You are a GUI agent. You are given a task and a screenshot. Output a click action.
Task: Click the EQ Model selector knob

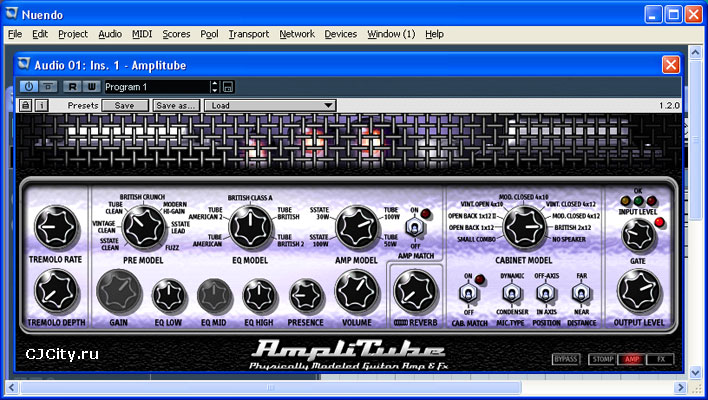point(250,227)
